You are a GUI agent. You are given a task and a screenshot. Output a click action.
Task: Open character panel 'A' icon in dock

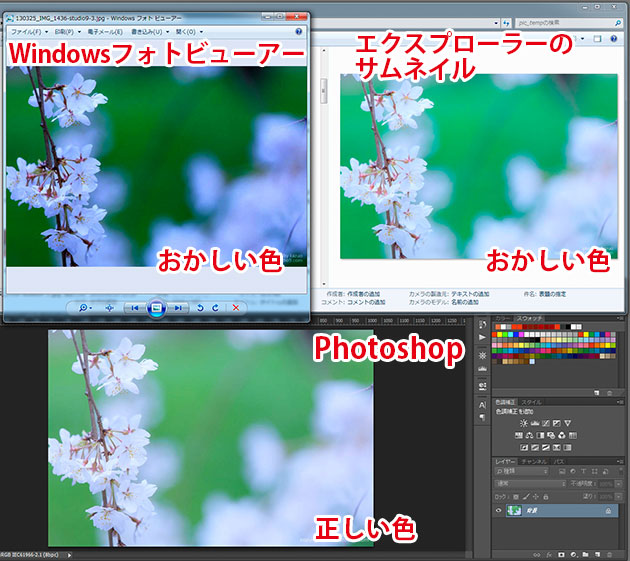(483, 405)
